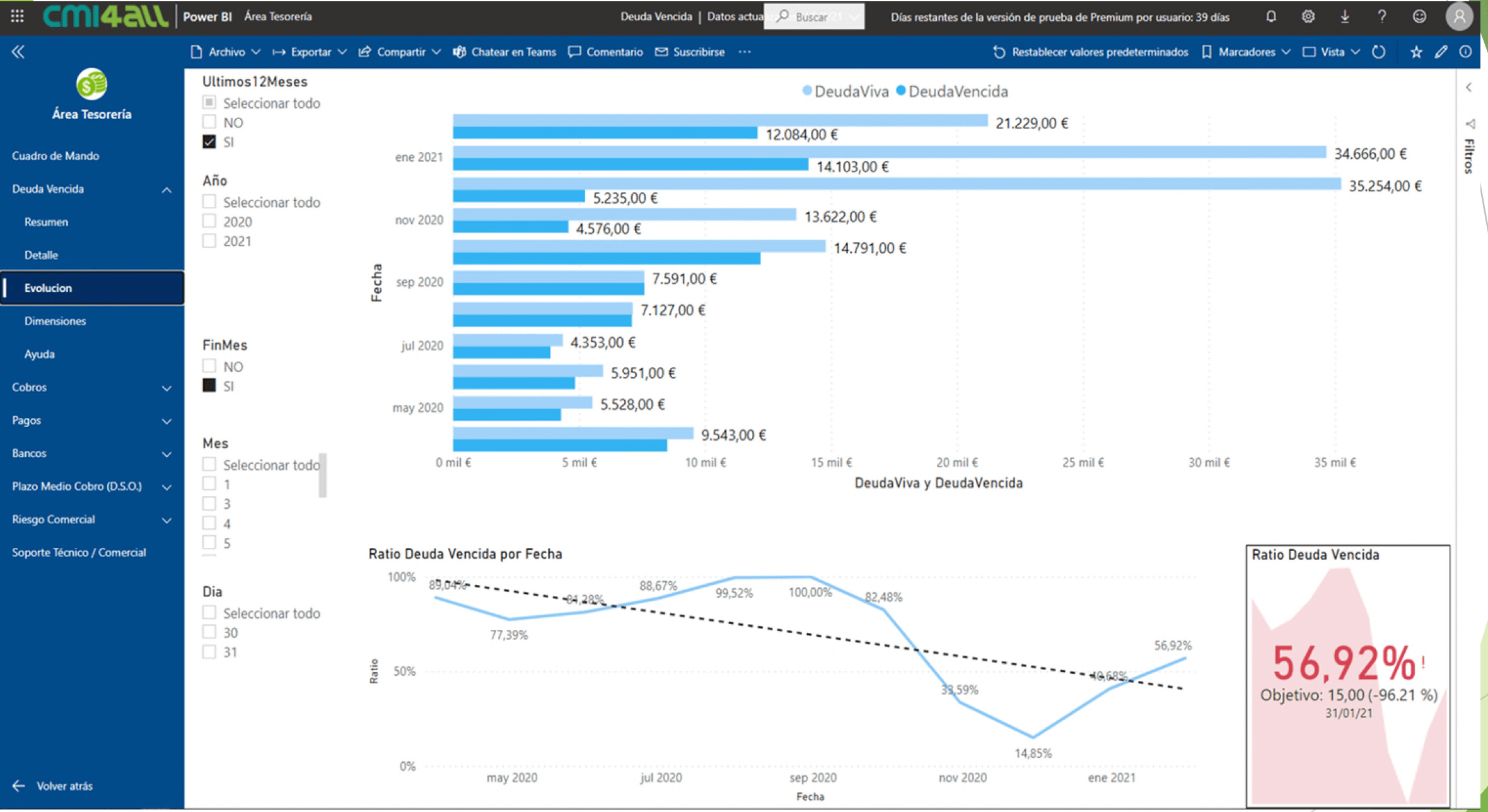Viewport: 1488px width, 812px height.
Task: Open the Marcadores dropdown
Action: [1246, 52]
